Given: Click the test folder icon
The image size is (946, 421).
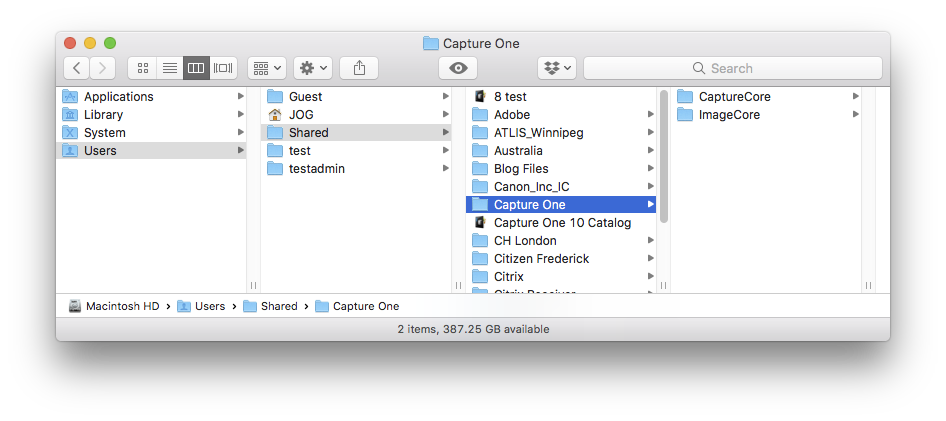Looking at the screenshot, I should (275, 151).
